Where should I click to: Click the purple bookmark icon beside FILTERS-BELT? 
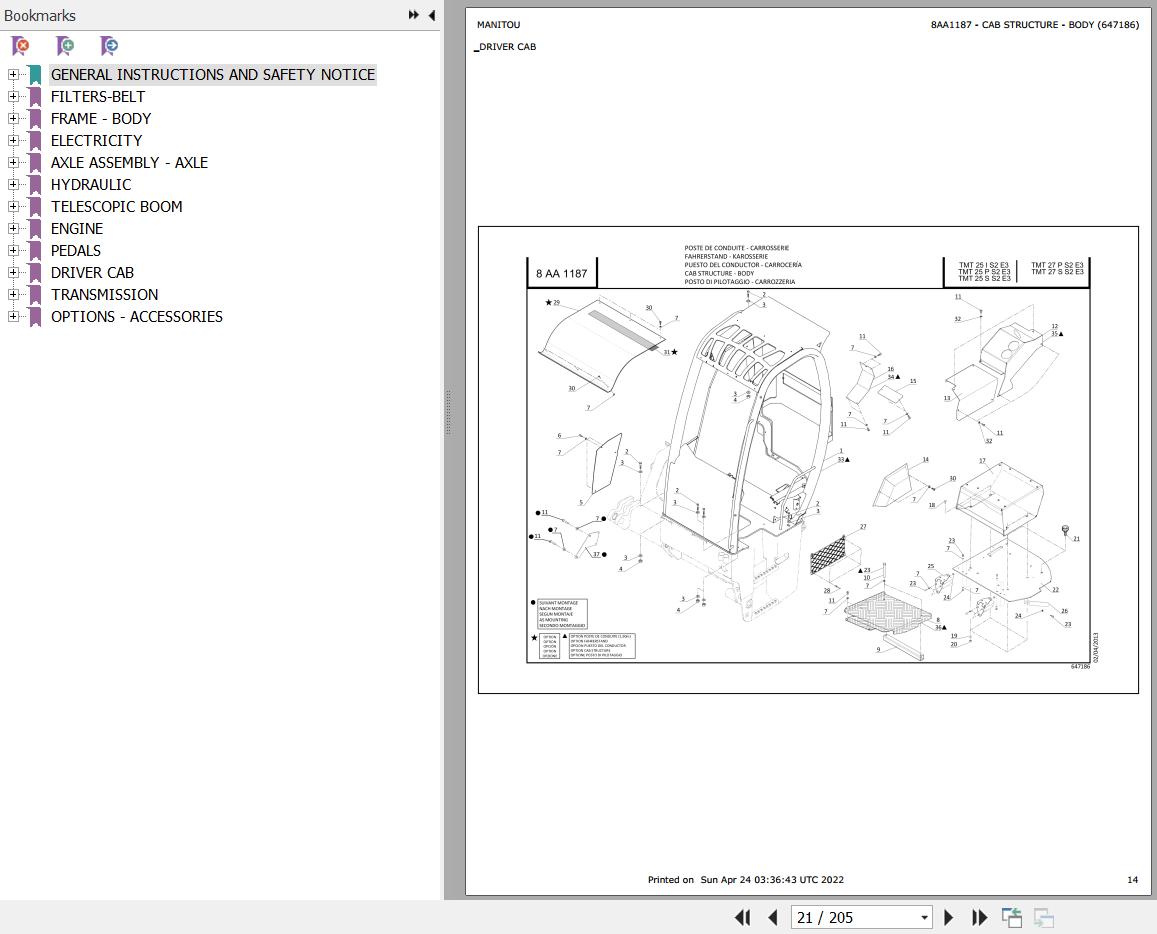coord(34,97)
